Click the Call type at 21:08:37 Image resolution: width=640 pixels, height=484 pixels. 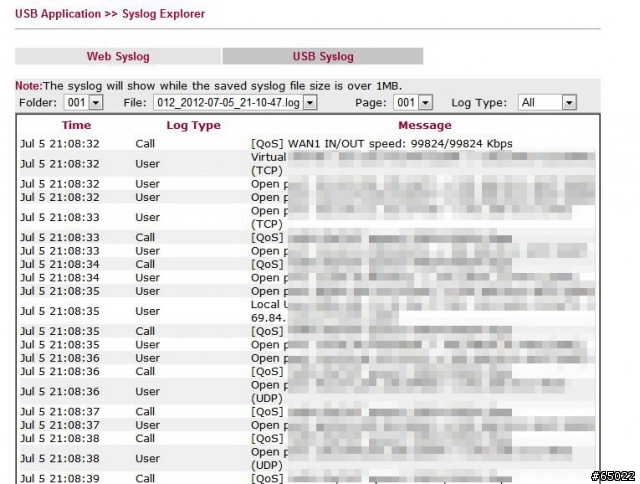click(145, 412)
